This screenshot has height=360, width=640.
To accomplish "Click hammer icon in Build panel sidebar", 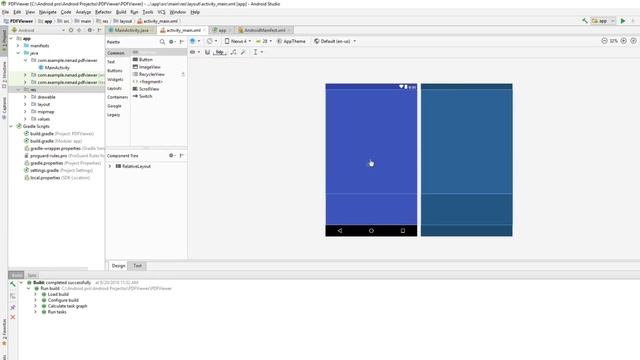I will pyautogui.click(x=13, y=284).
